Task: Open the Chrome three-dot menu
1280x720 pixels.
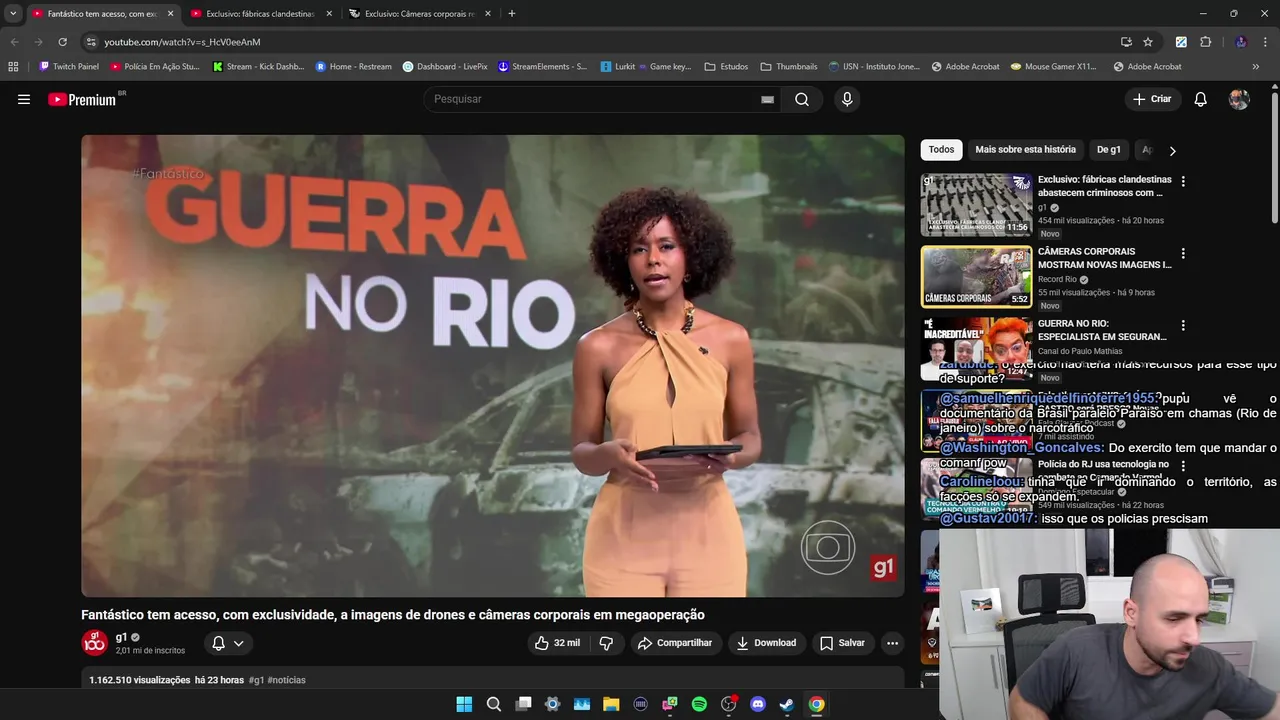Action: click(x=1264, y=42)
